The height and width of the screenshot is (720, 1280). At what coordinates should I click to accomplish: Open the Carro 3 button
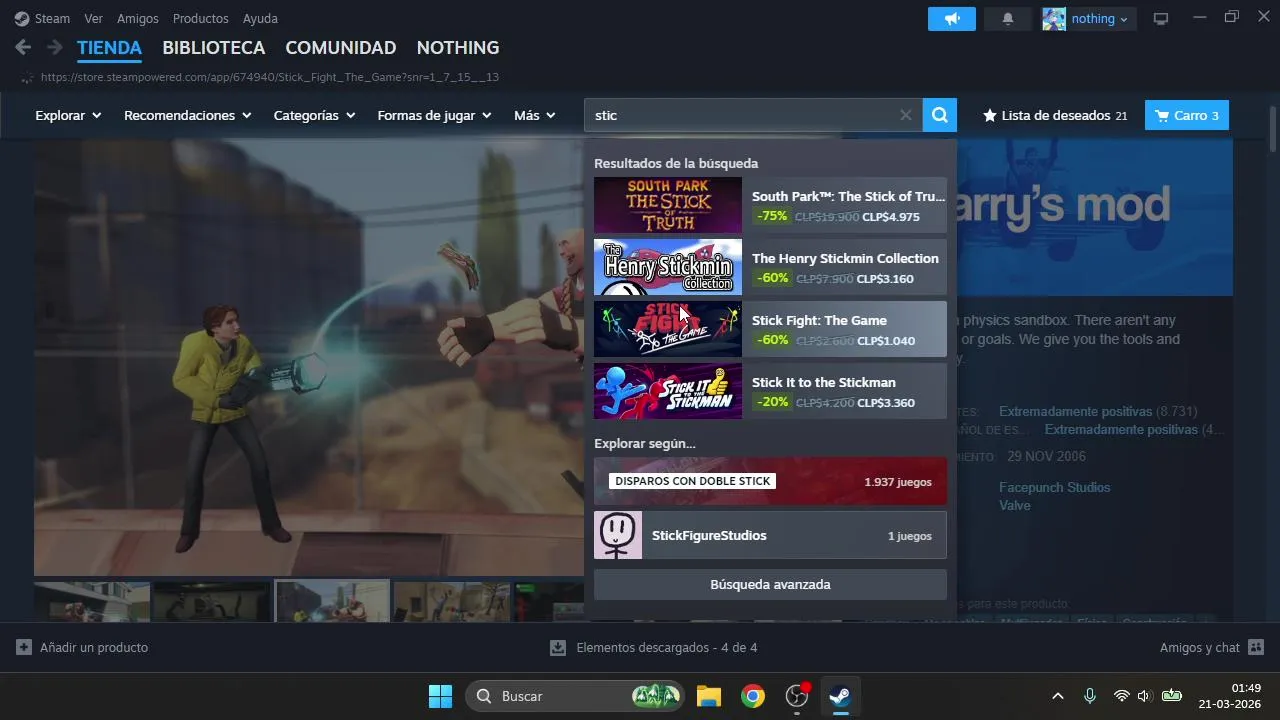coord(1187,115)
